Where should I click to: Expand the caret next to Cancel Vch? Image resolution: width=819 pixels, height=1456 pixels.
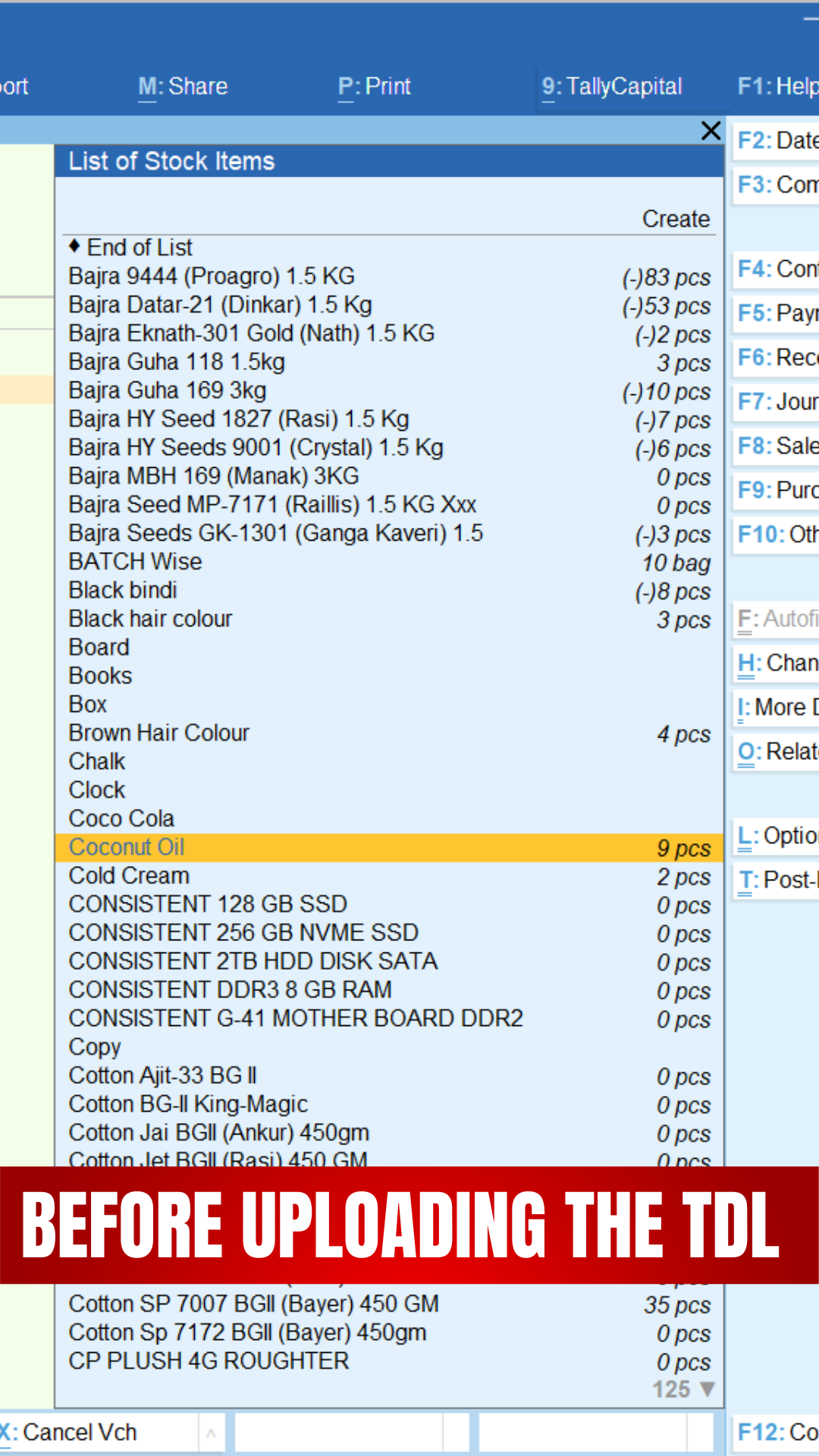[211, 1433]
